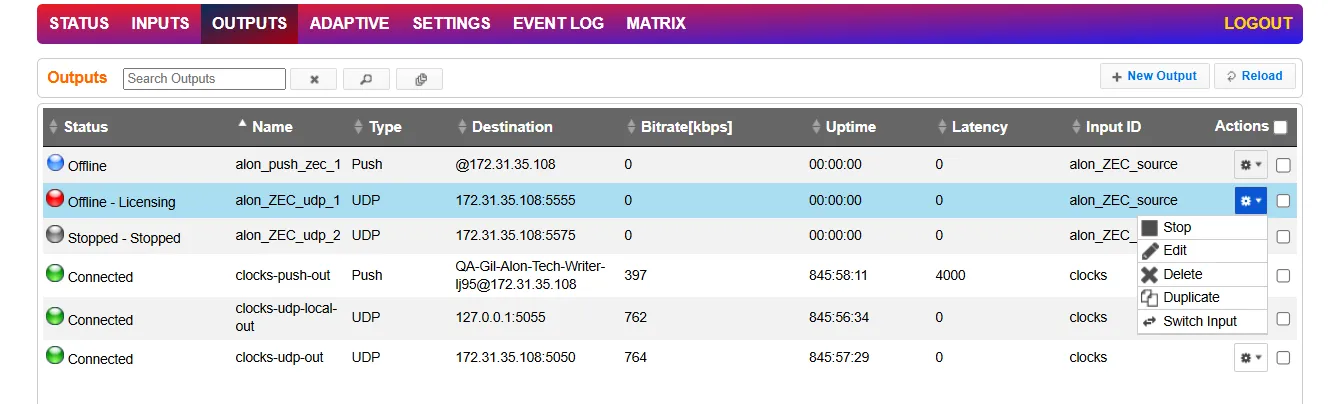Click the magnifier search button

366,79
